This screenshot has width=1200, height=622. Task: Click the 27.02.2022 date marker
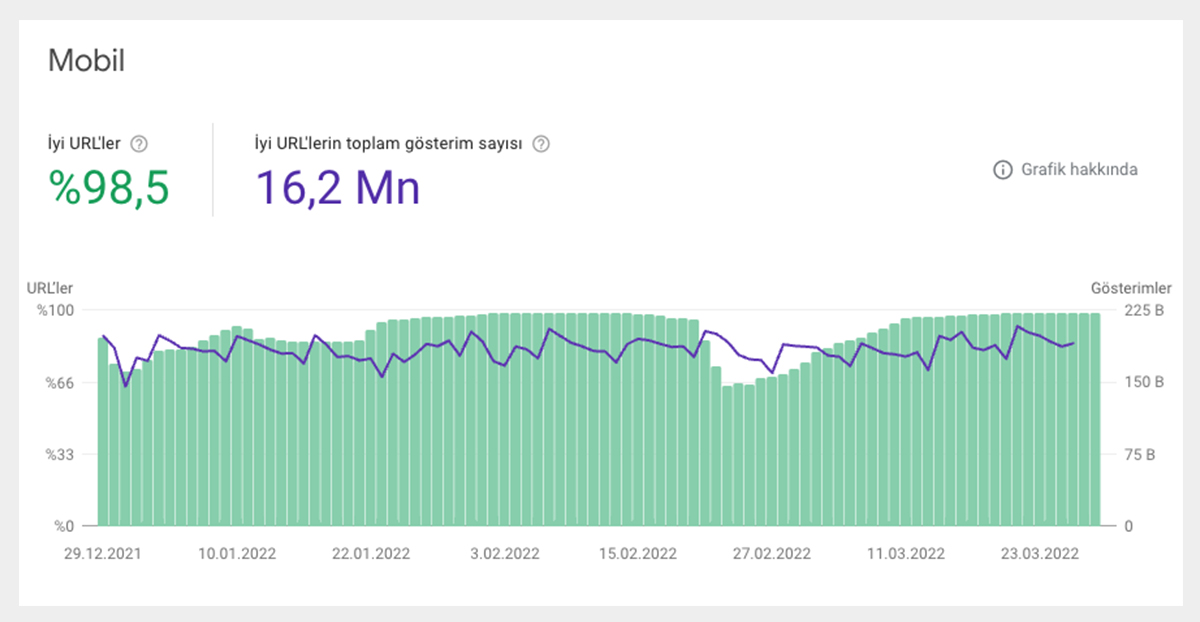770,554
